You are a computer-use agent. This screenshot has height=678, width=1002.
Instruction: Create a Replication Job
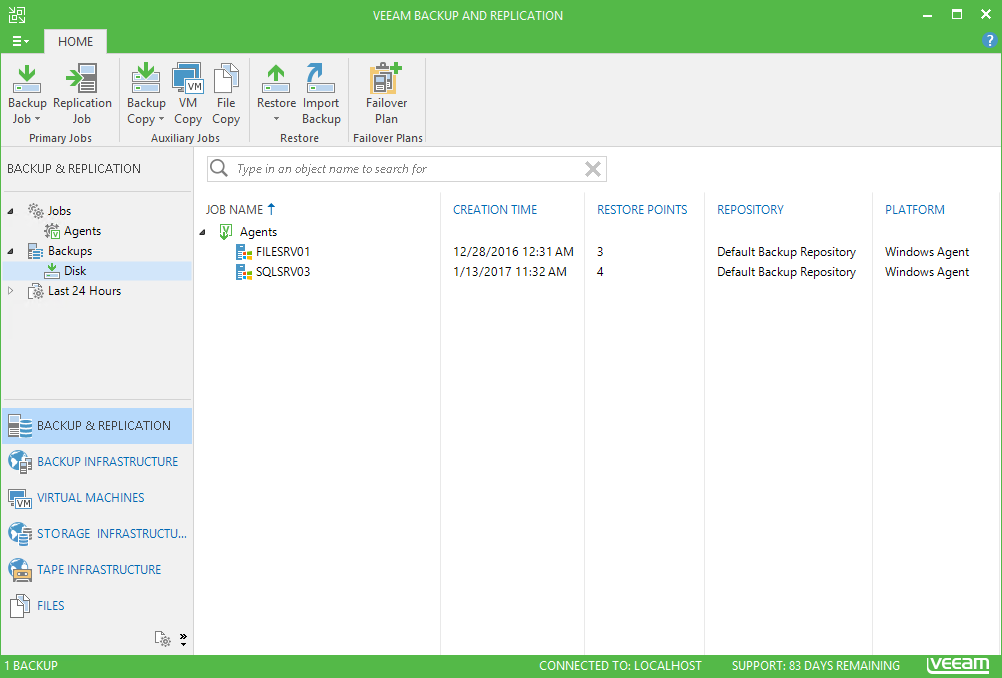[x=82, y=93]
